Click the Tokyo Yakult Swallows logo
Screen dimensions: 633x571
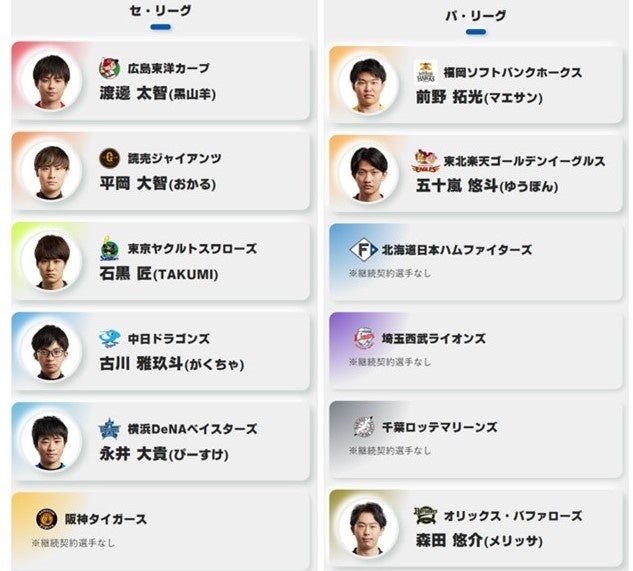point(110,249)
